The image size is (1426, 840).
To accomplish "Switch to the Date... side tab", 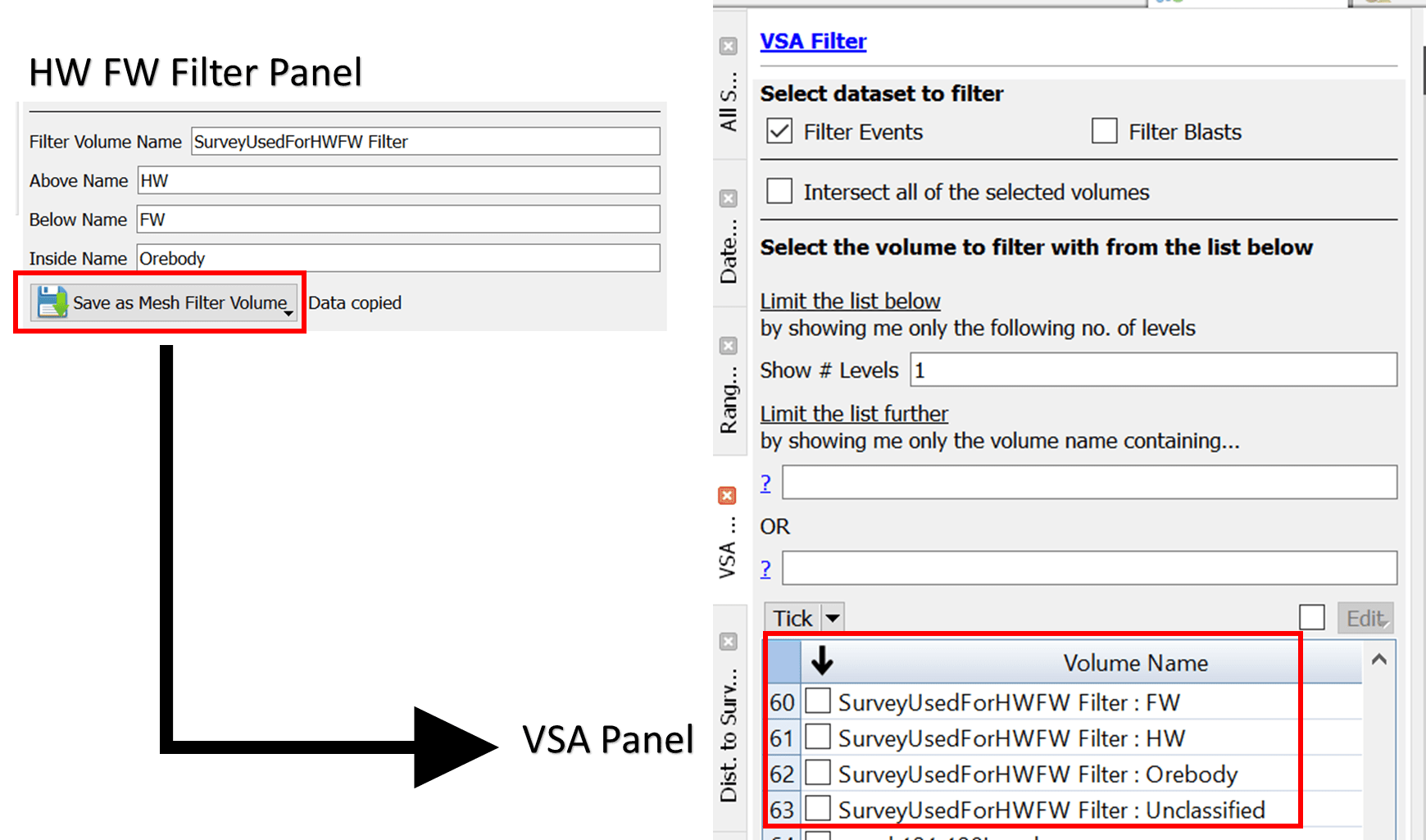I will pos(729,252).
